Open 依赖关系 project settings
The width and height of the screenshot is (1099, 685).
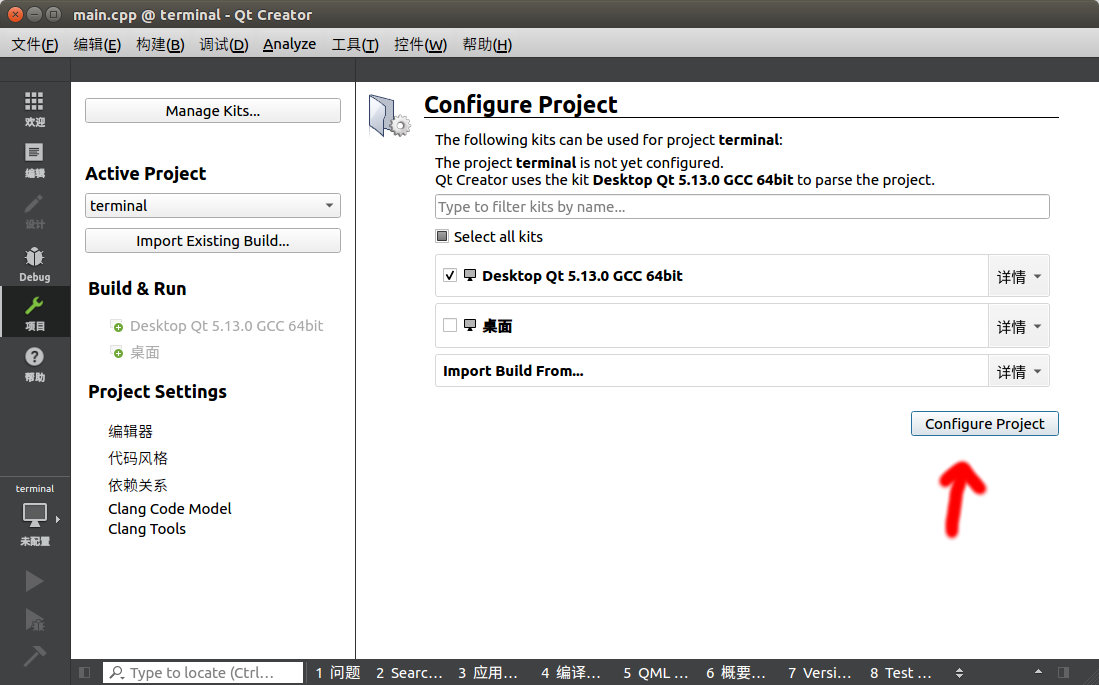(x=137, y=484)
